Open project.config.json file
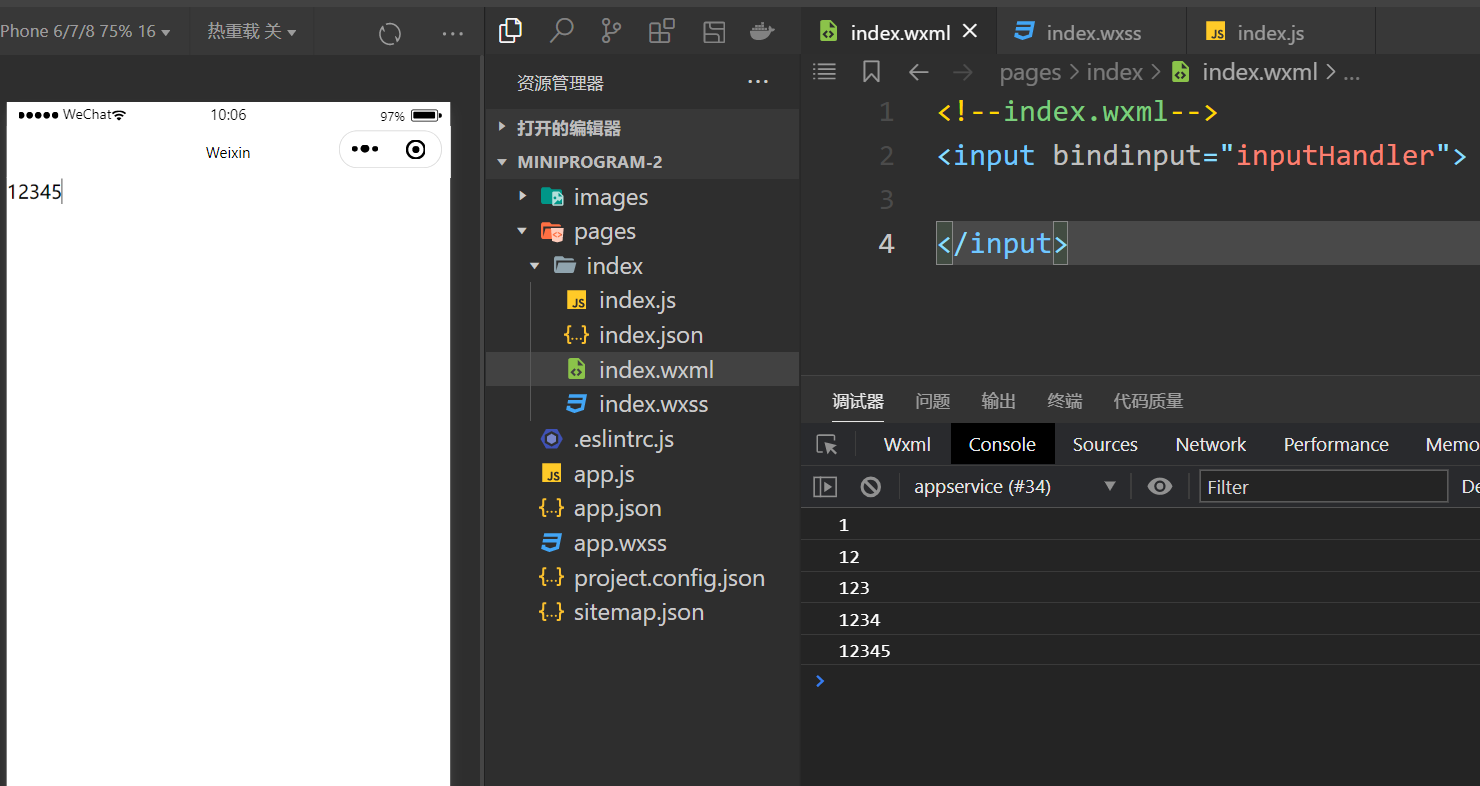1480x786 pixels. click(642, 578)
